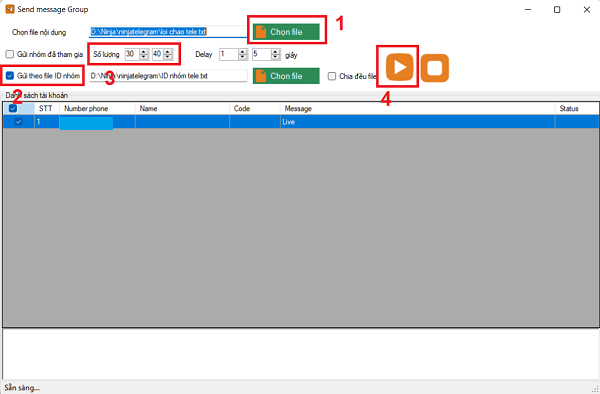This screenshot has height=394, width=600.
Task: Increase Số lượng value 40 with up arrow
Action: (x=168, y=52)
